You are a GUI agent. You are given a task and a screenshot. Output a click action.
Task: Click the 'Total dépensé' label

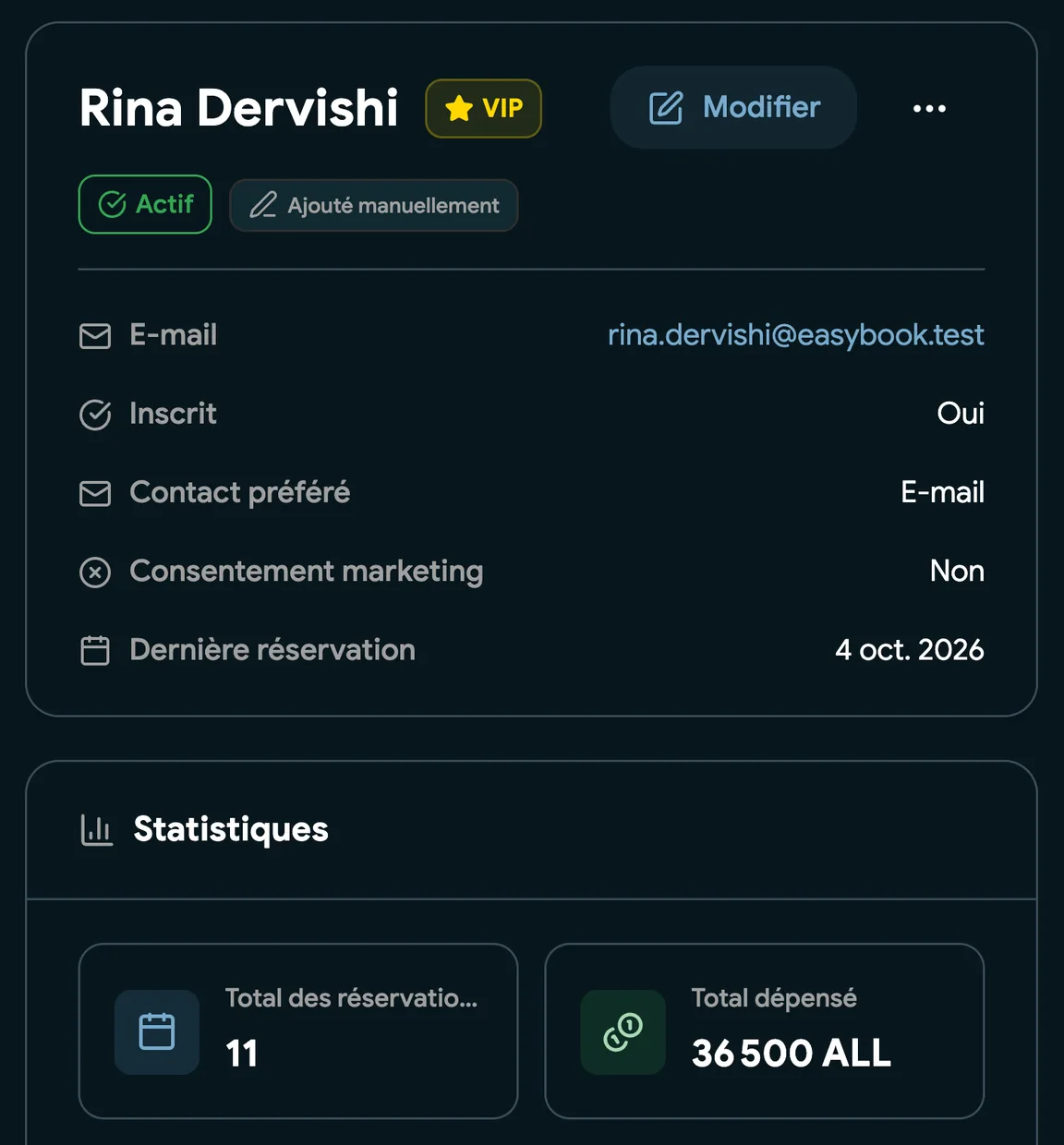click(774, 998)
